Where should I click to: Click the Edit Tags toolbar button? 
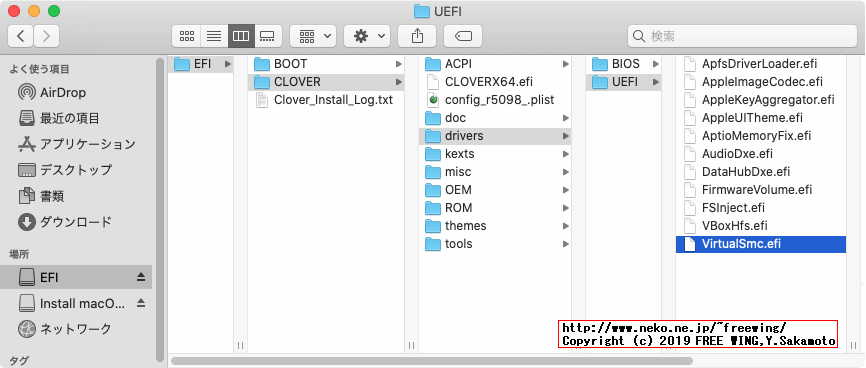pyautogui.click(x=463, y=36)
